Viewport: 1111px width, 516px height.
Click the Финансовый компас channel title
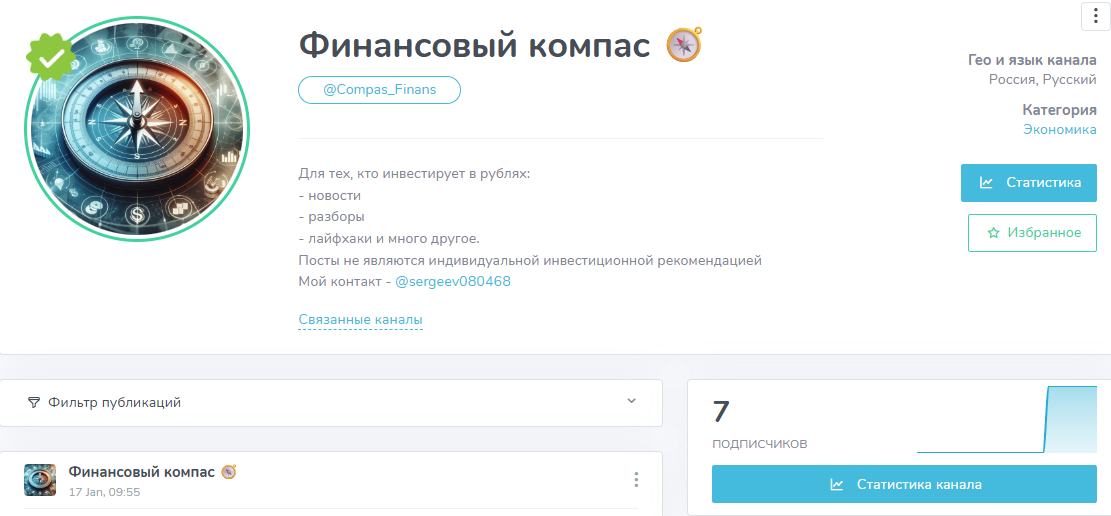coord(474,45)
